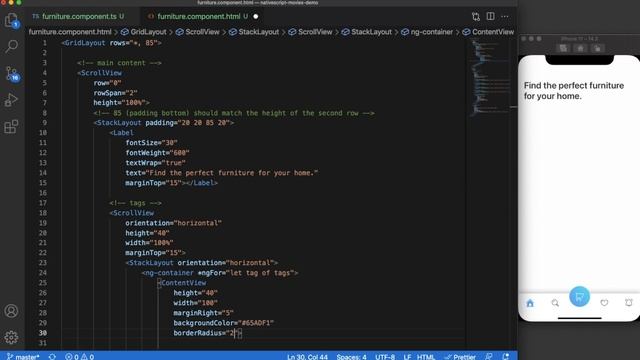This screenshot has width=640, height=360.
Task: Open notifications bell in status bar
Action: point(505,356)
